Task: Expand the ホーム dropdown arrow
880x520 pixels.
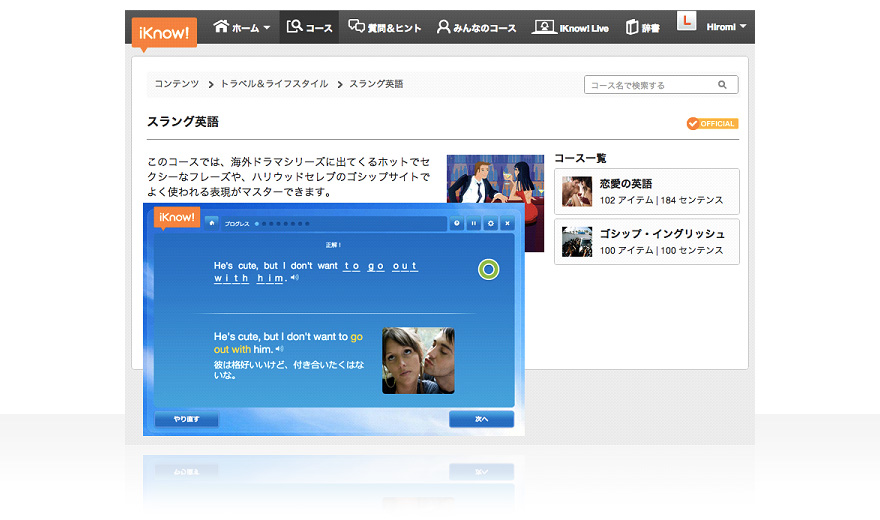Action: 267,27
